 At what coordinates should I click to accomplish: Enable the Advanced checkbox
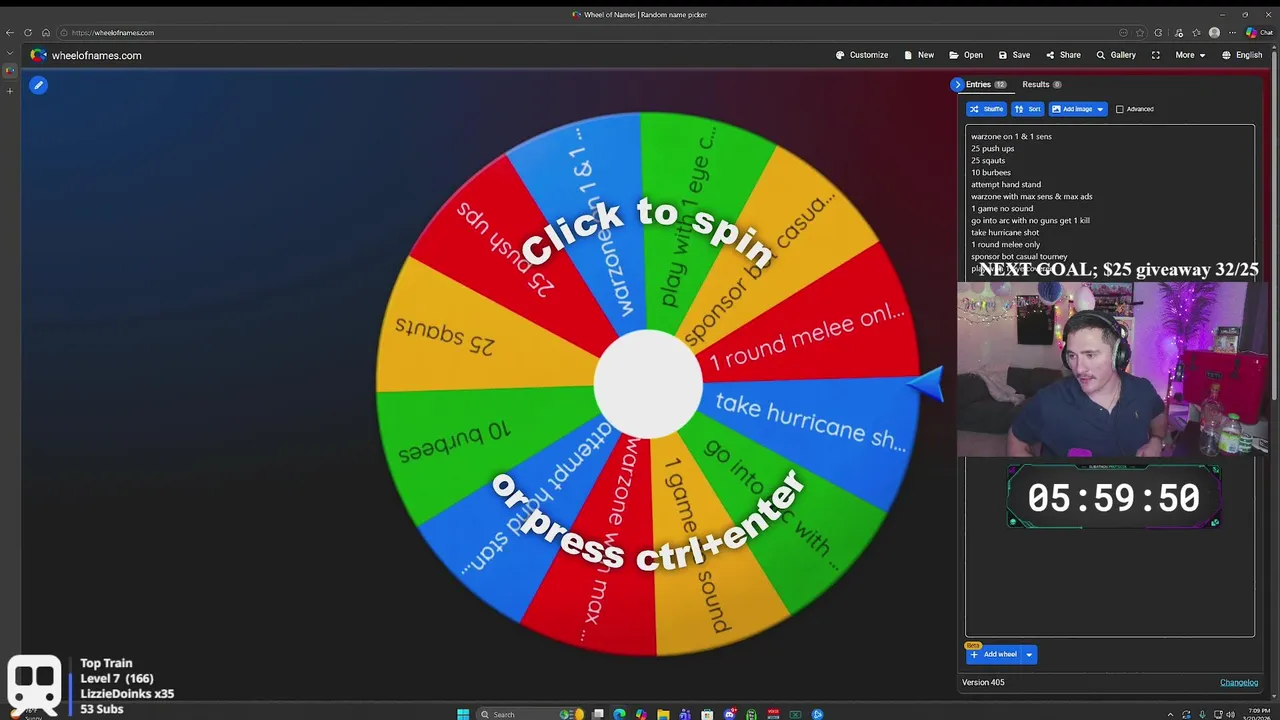pyautogui.click(x=1120, y=109)
